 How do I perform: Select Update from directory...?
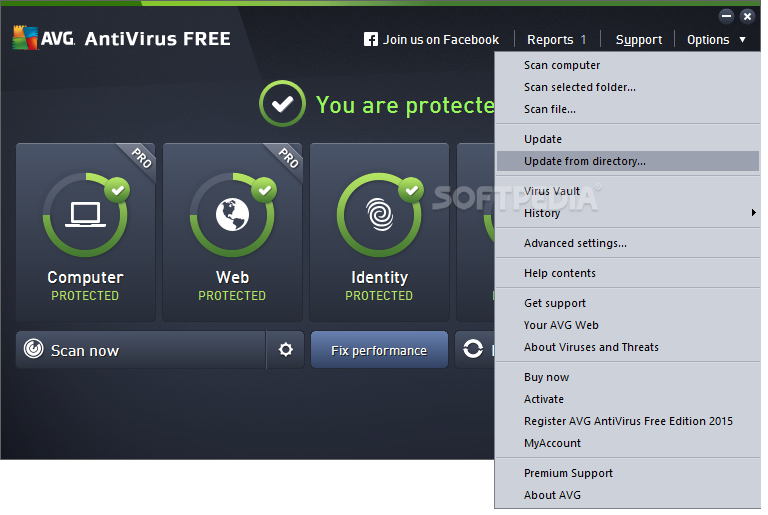point(627,161)
